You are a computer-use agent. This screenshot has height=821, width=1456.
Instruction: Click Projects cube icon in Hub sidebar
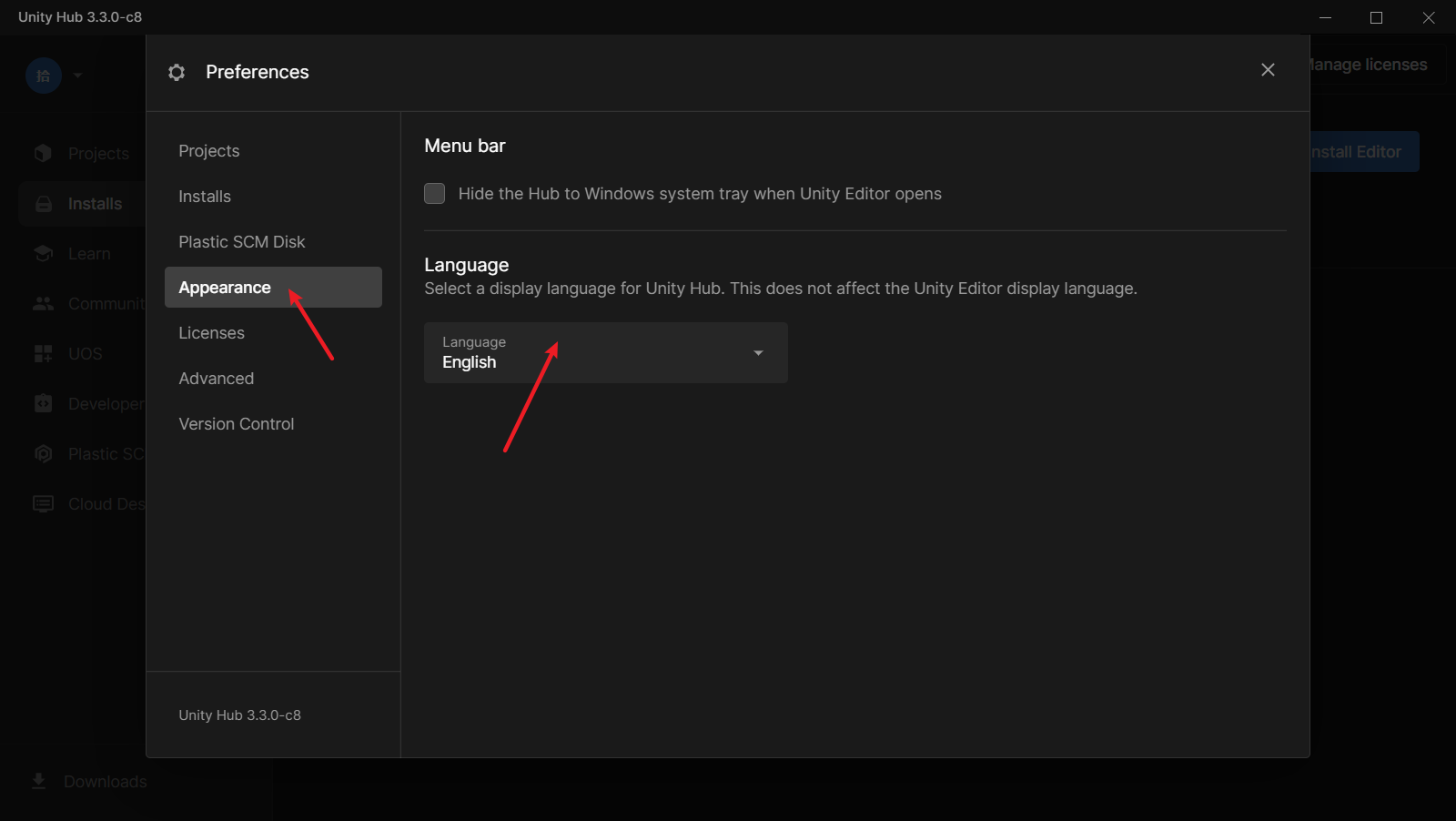pyautogui.click(x=43, y=153)
